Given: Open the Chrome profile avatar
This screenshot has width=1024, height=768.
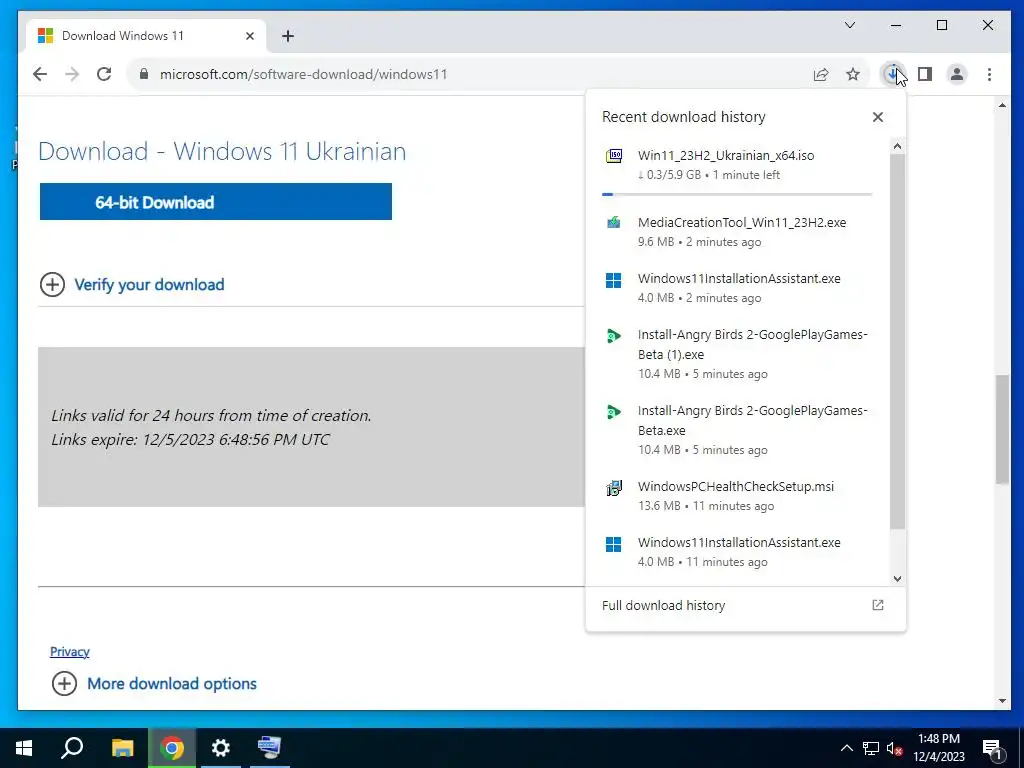Looking at the screenshot, I should 957,74.
